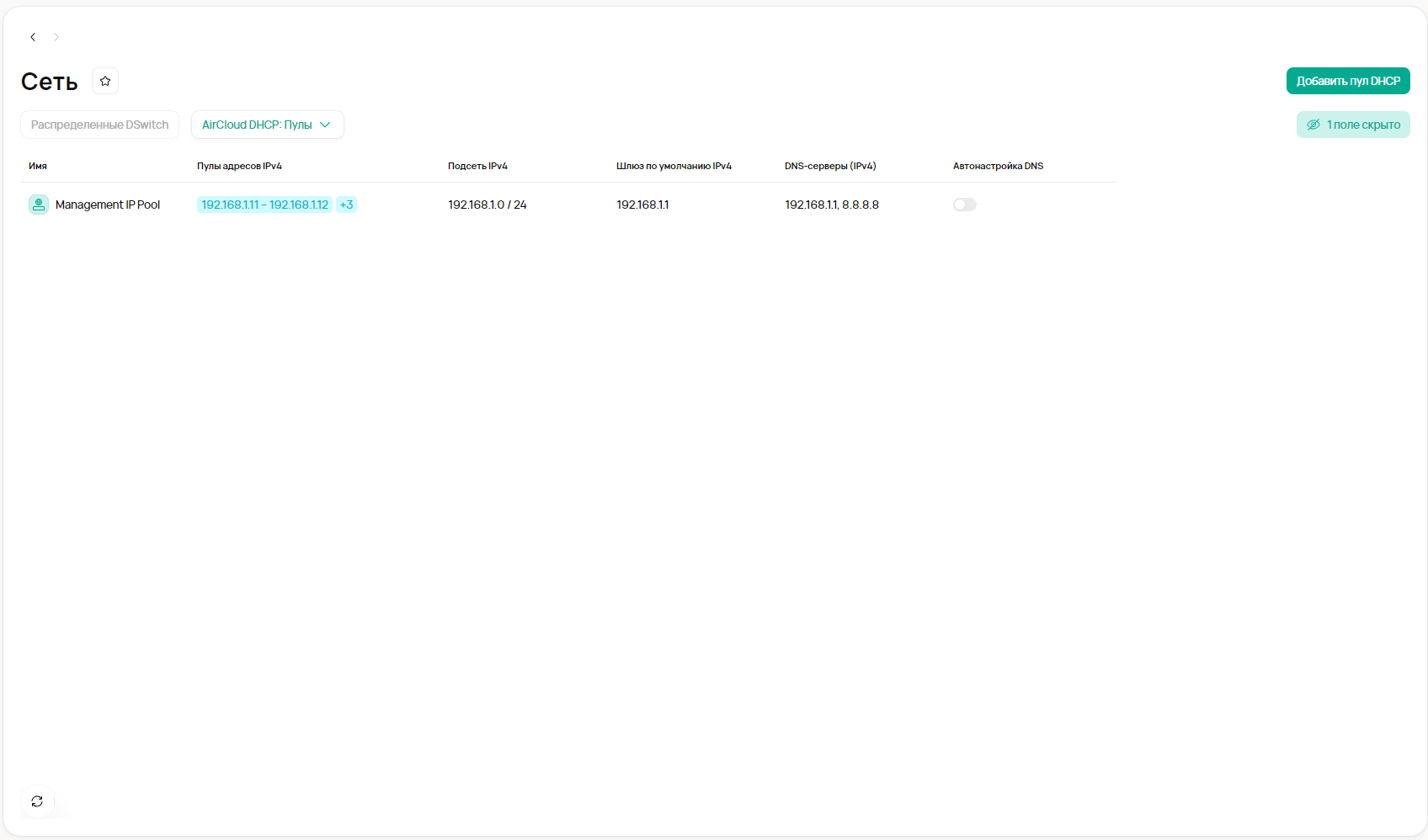This screenshot has height=840, width=1428.
Task: Click the Management IP Pool row icon
Action: pos(39,205)
